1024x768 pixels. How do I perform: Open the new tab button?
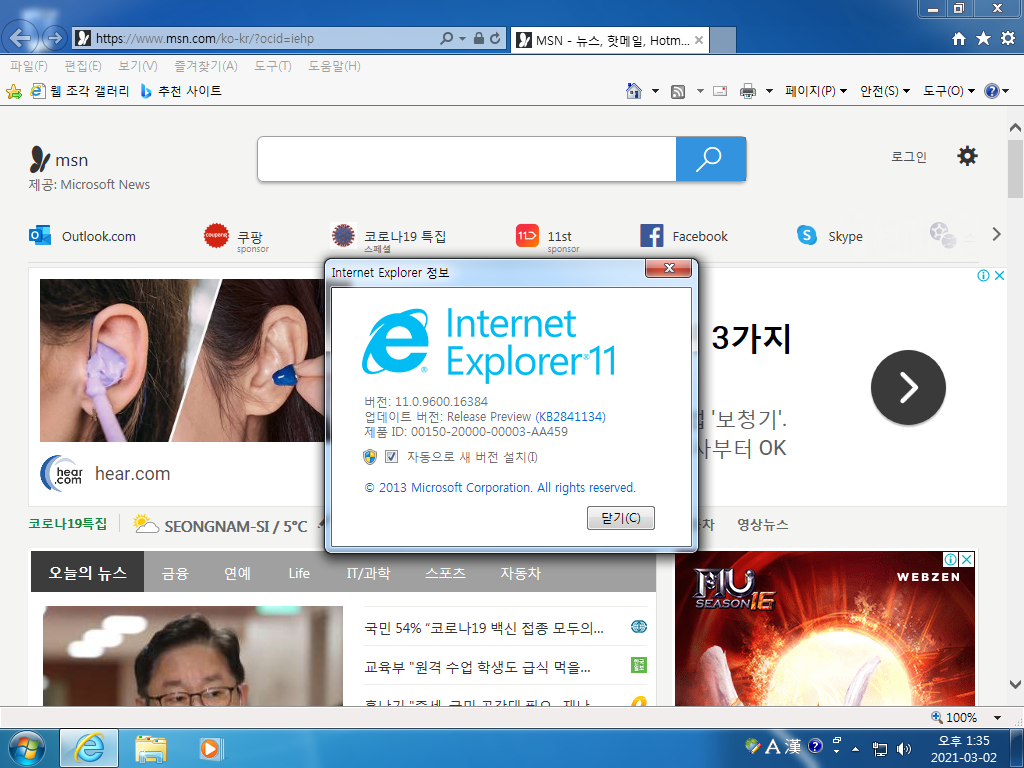pos(723,40)
